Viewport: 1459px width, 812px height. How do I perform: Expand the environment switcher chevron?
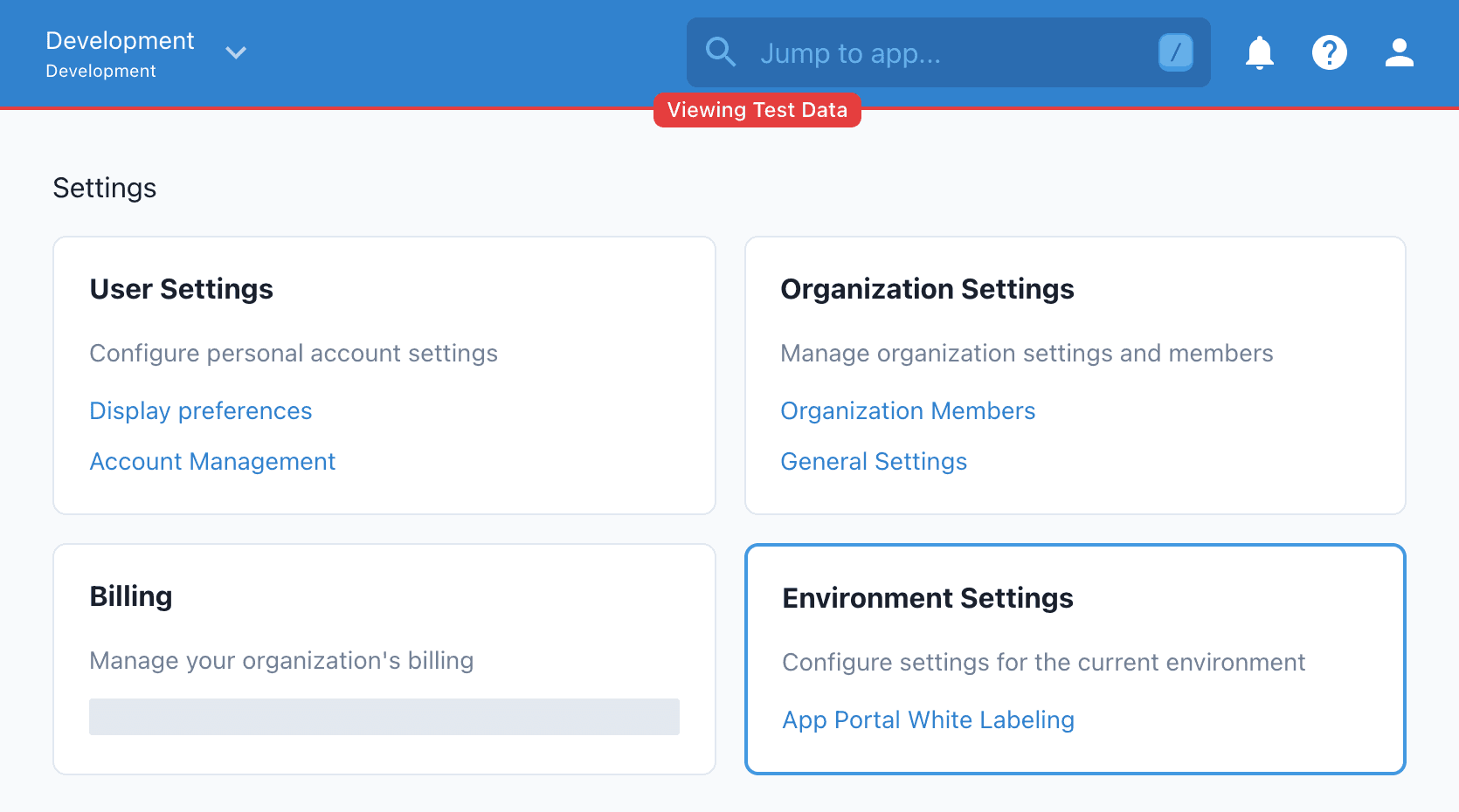click(x=236, y=52)
